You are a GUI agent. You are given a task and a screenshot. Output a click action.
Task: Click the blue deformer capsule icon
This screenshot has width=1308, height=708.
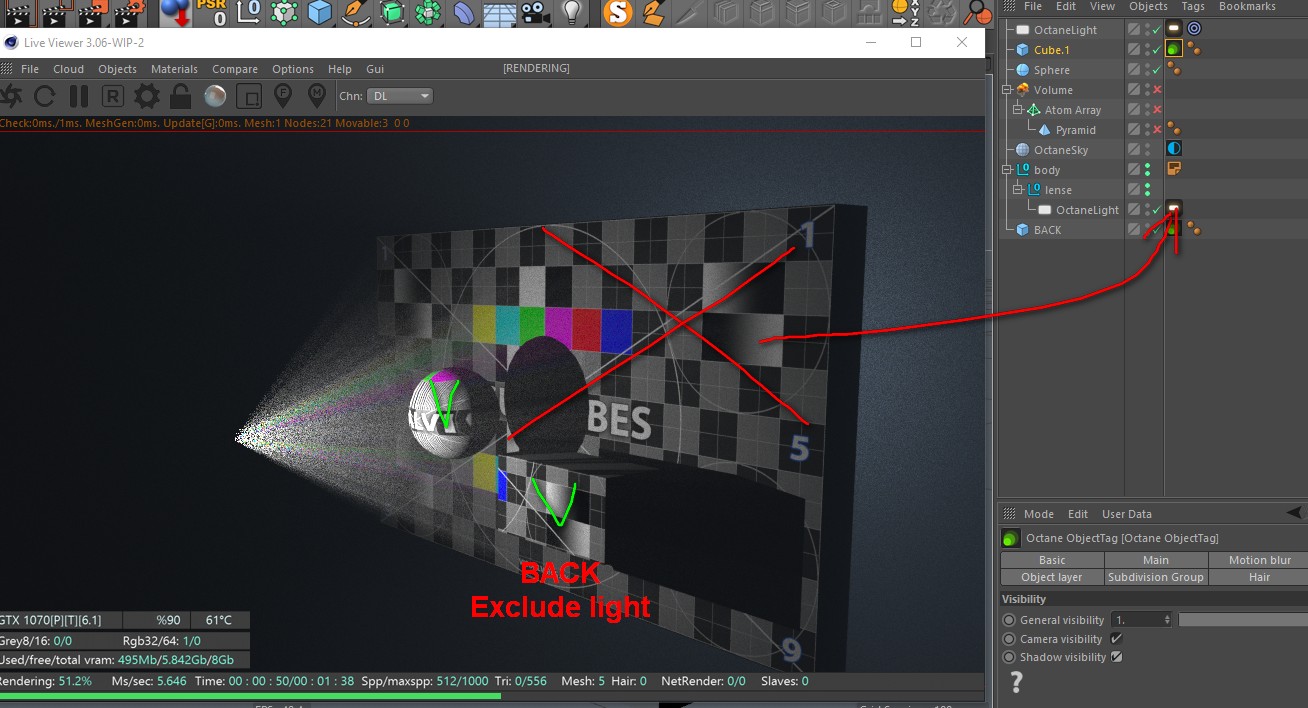coord(465,12)
